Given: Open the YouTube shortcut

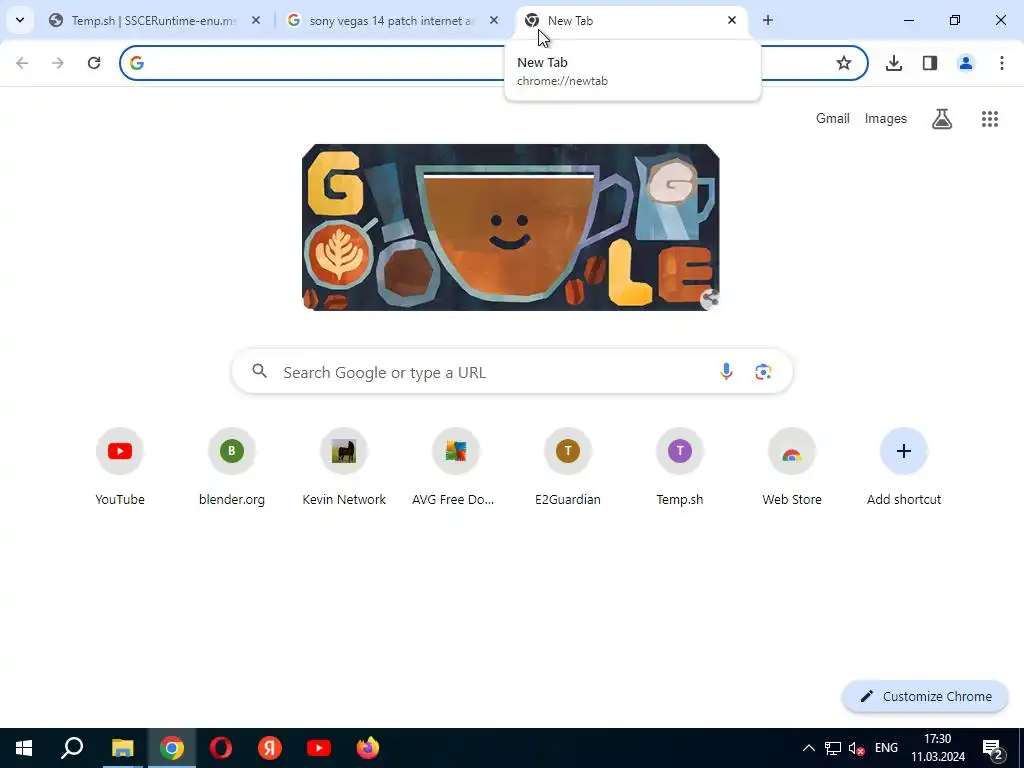Looking at the screenshot, I should pyautogui.click(x=120, y=467).
